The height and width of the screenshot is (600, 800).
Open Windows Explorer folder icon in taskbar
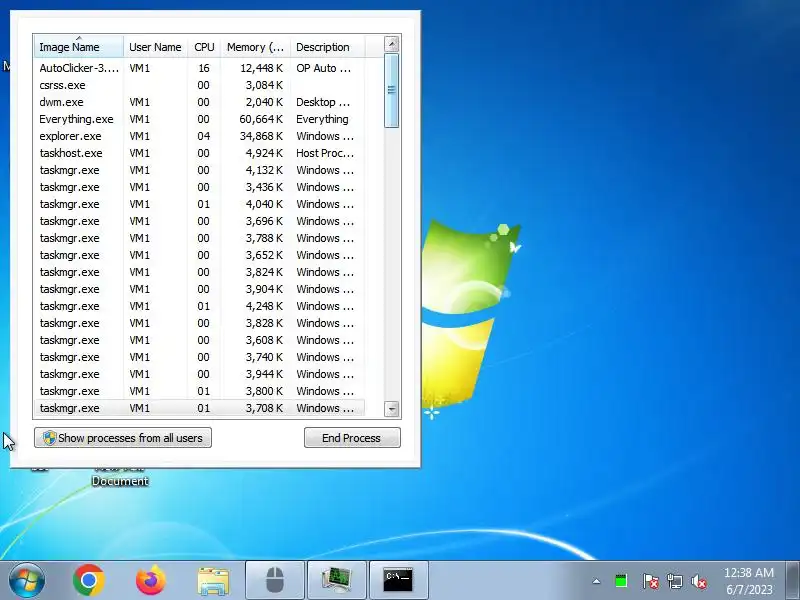pyautogui.click(x=213, y=581)
